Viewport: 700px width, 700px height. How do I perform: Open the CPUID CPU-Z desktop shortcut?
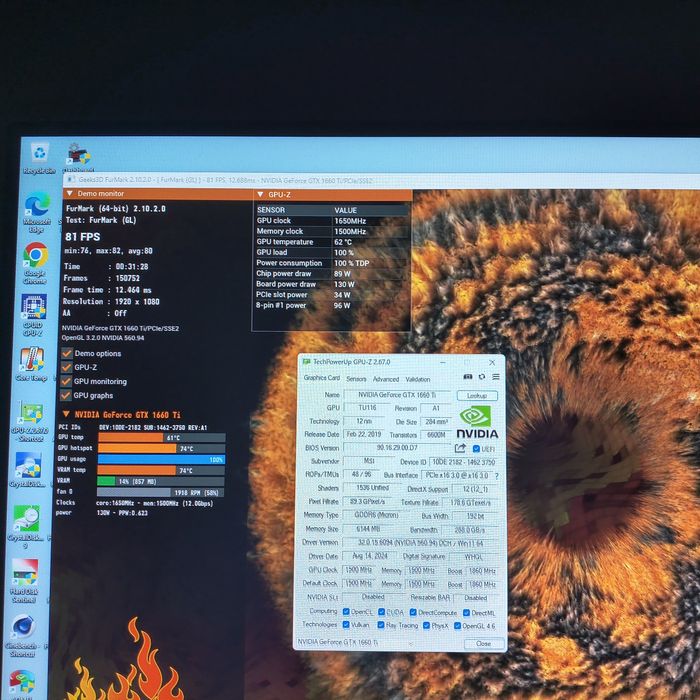point(33,315)
